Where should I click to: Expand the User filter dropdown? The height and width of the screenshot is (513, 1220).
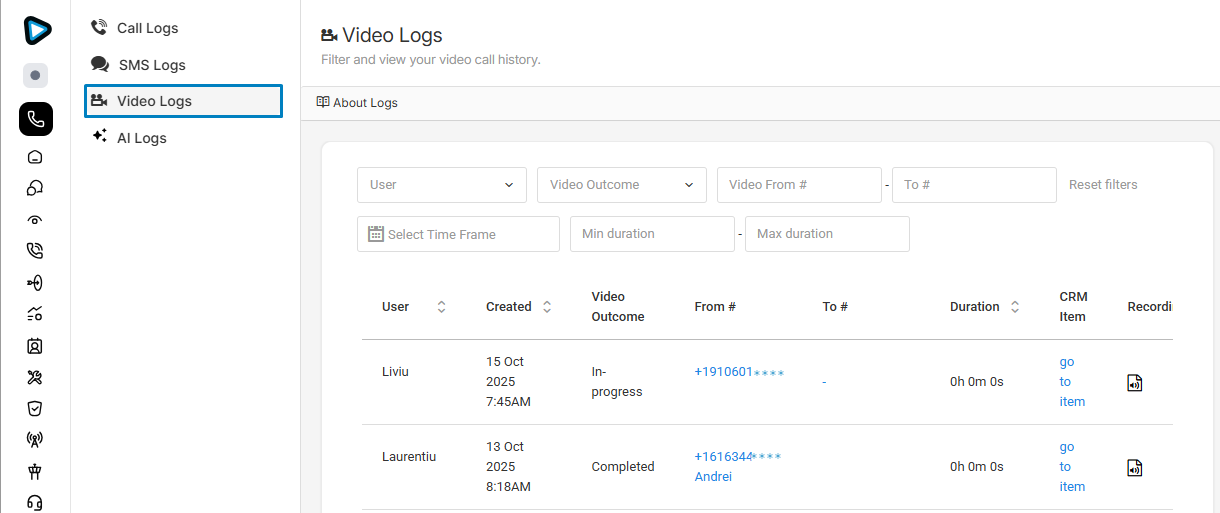[x=441, y=185]
